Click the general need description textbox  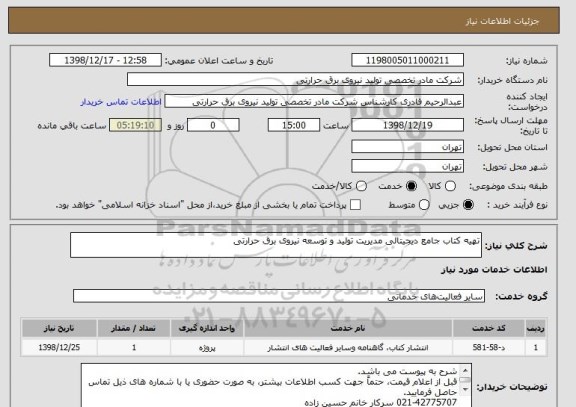click(x=276, y=245)
